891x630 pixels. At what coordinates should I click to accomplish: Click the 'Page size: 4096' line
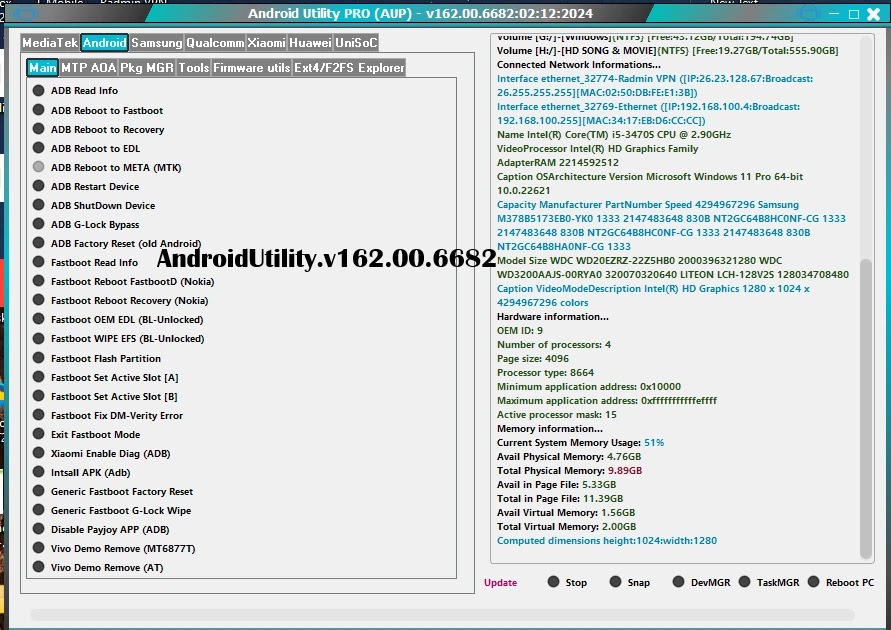533,358
